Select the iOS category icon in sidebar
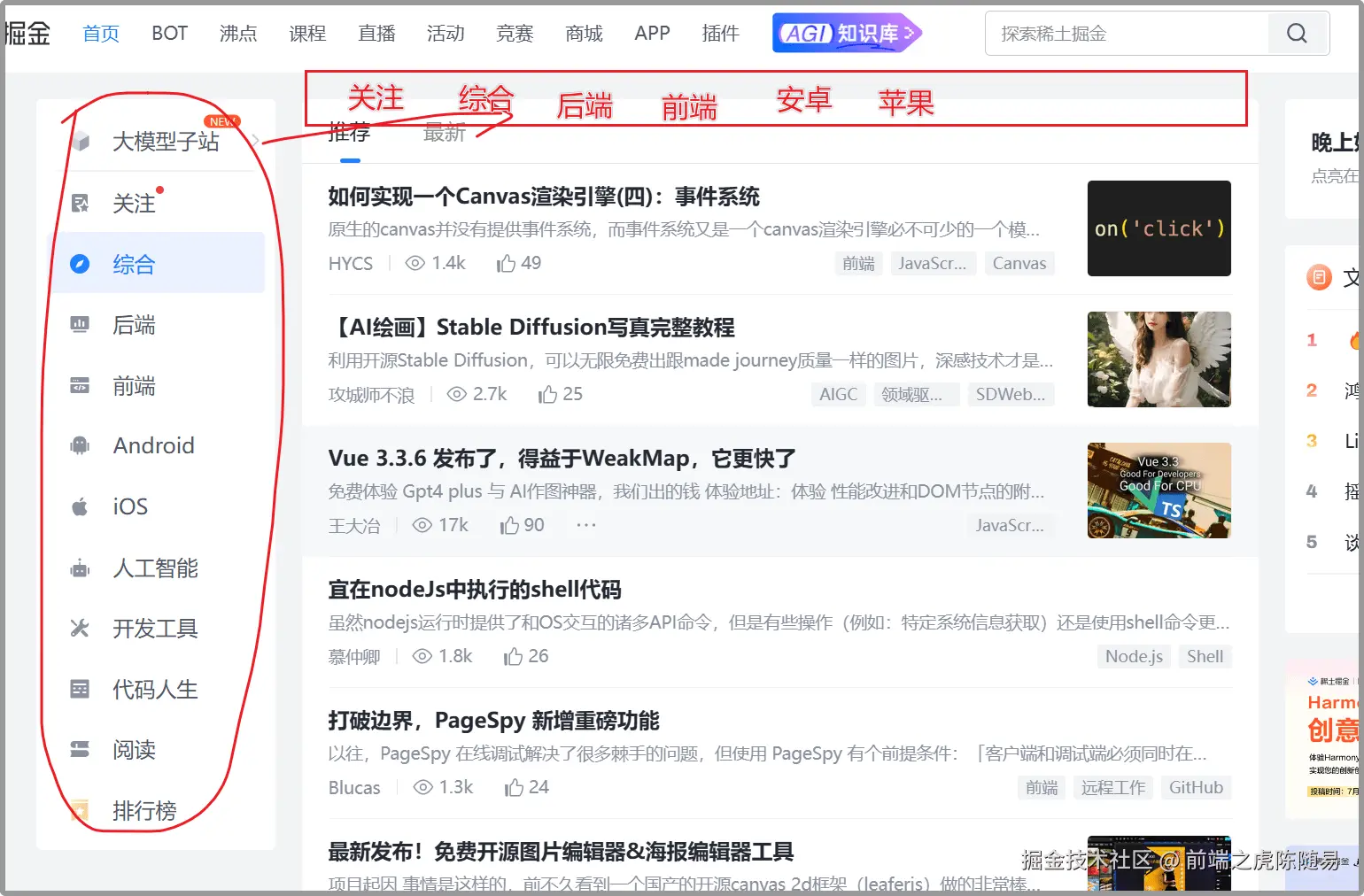The image size is (1364, 896). [x=79, y=506]
